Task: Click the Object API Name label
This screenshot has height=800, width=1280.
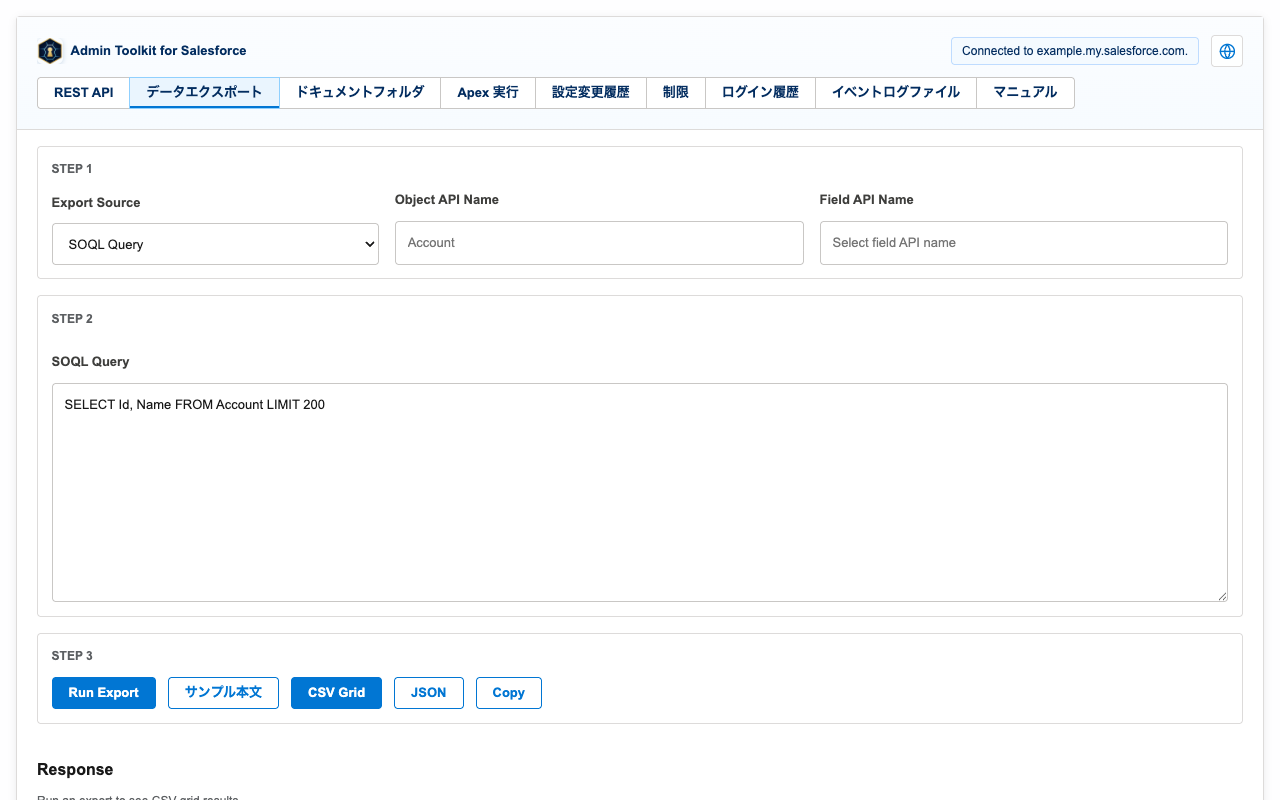Action: coord(447,200)
